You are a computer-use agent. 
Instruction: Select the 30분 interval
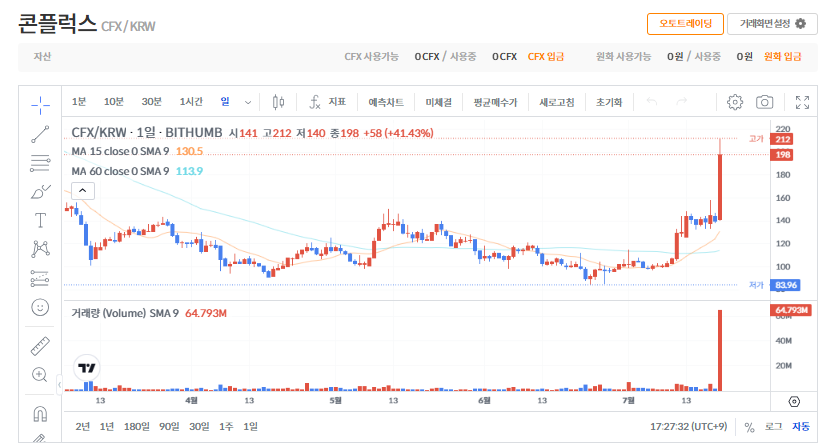coord(151,102)
